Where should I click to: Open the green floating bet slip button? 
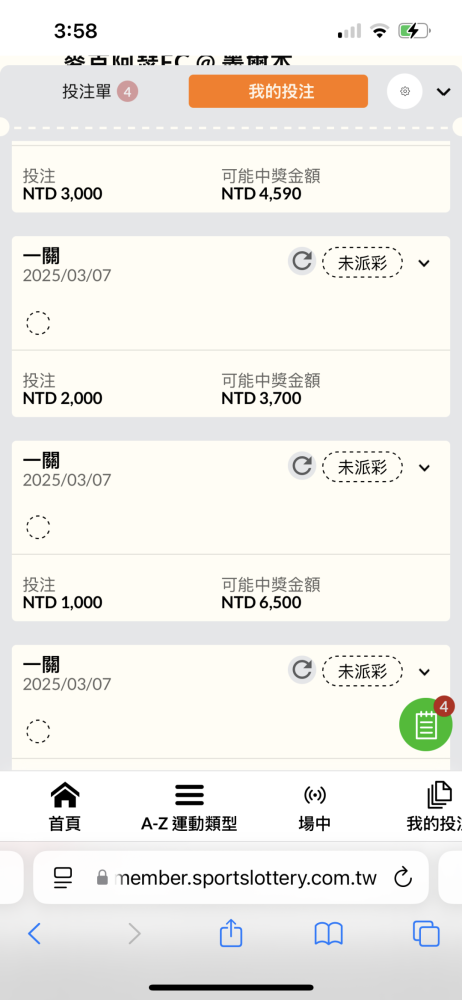pos(426,724)
